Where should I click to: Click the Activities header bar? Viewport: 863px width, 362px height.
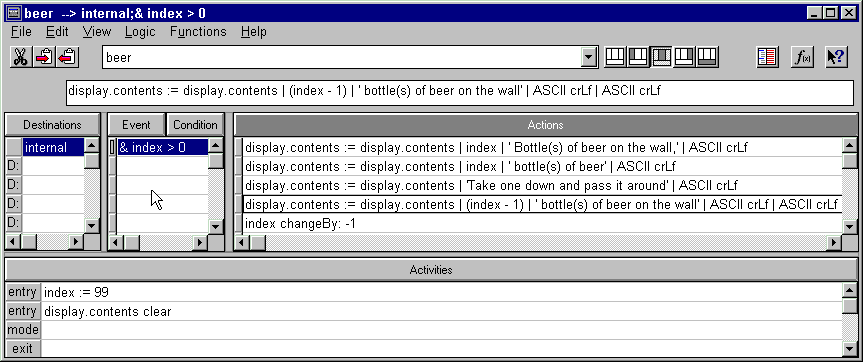click(431, 270)
